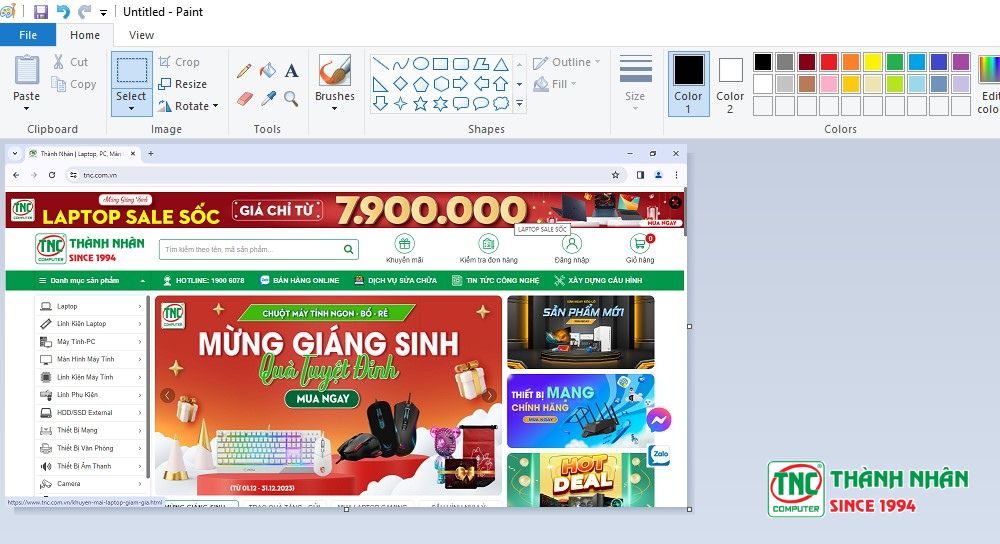1000x544 pixels.
Task: Click the Paste clipboard button
Action: tap(27, 71)
